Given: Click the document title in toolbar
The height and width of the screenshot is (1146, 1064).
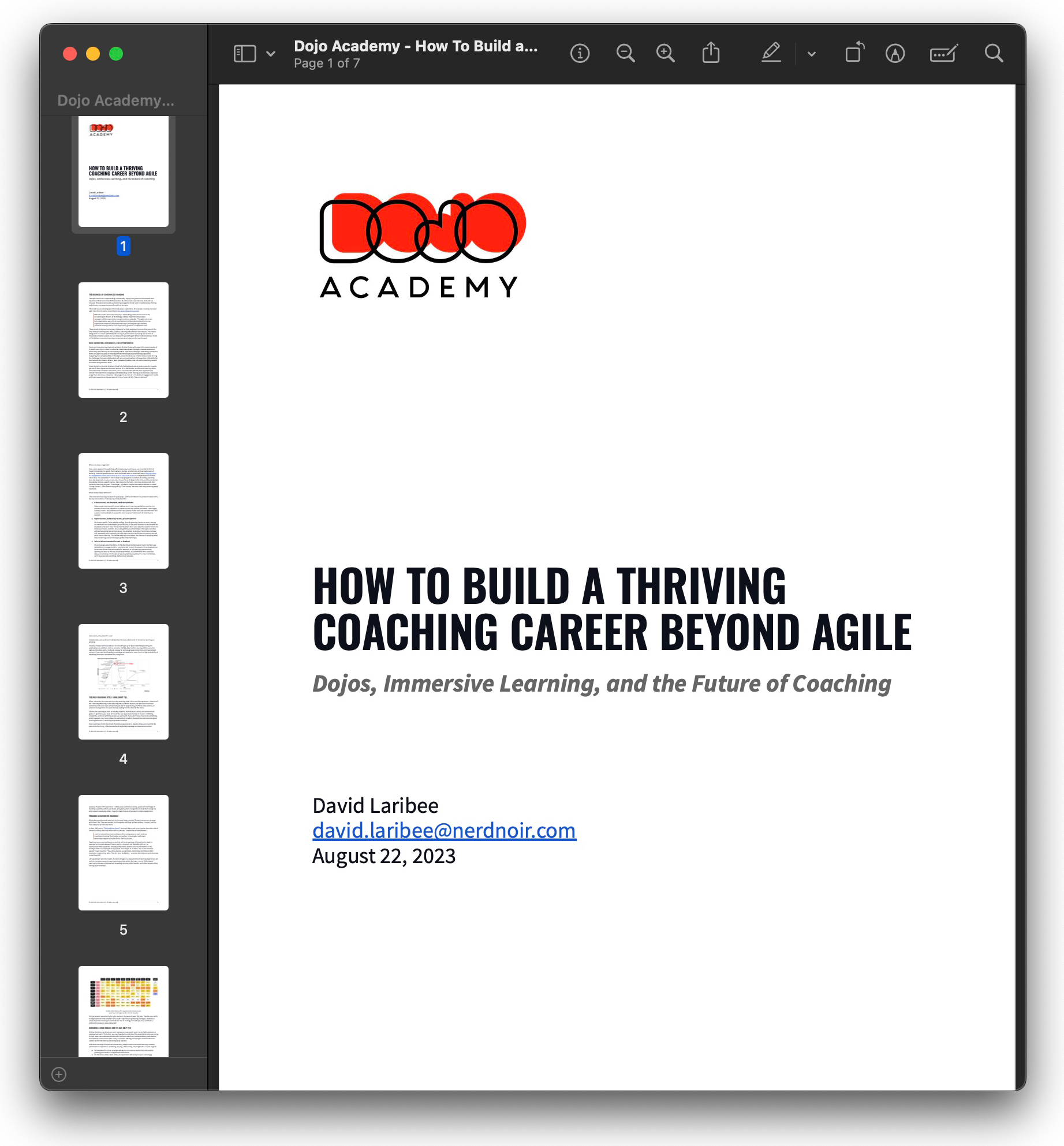Looking at the screenshot, I should point(416,46).
